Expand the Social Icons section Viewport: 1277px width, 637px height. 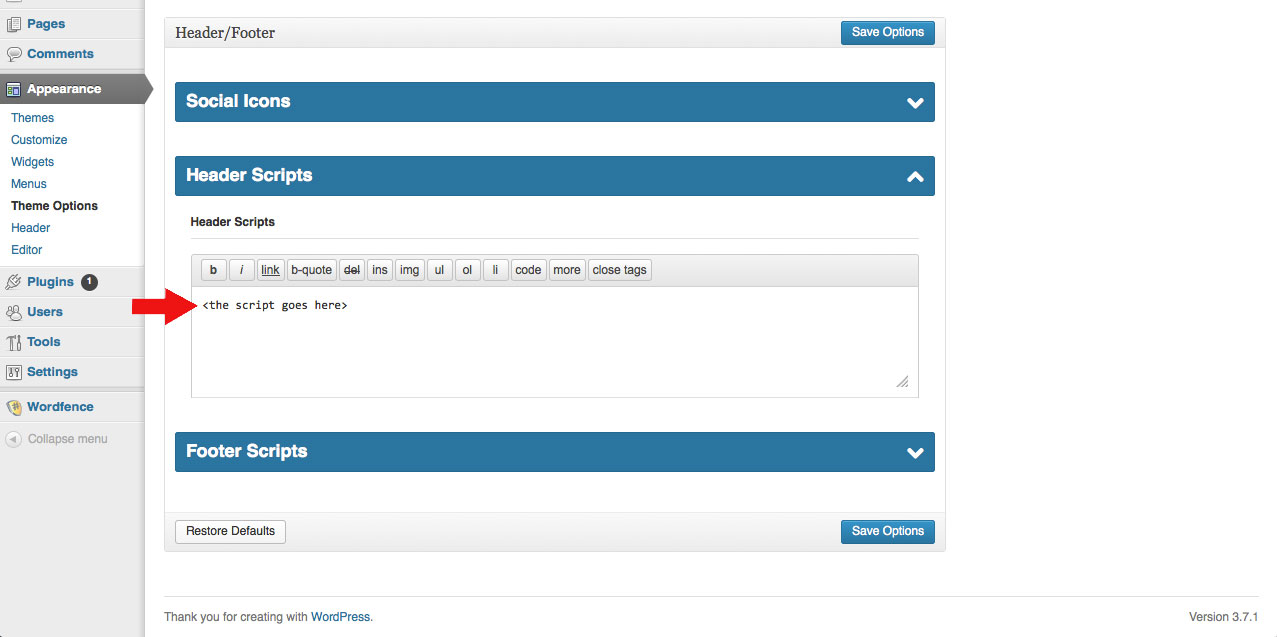[914, 102]
